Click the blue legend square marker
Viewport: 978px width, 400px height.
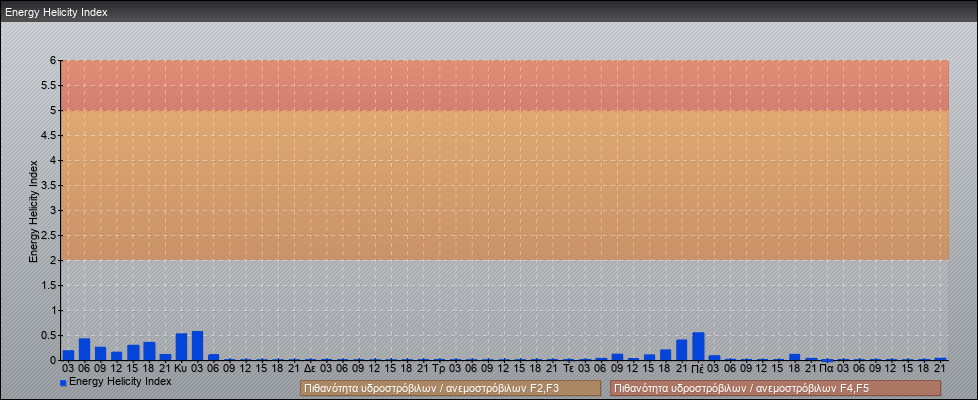pos(63,382)
